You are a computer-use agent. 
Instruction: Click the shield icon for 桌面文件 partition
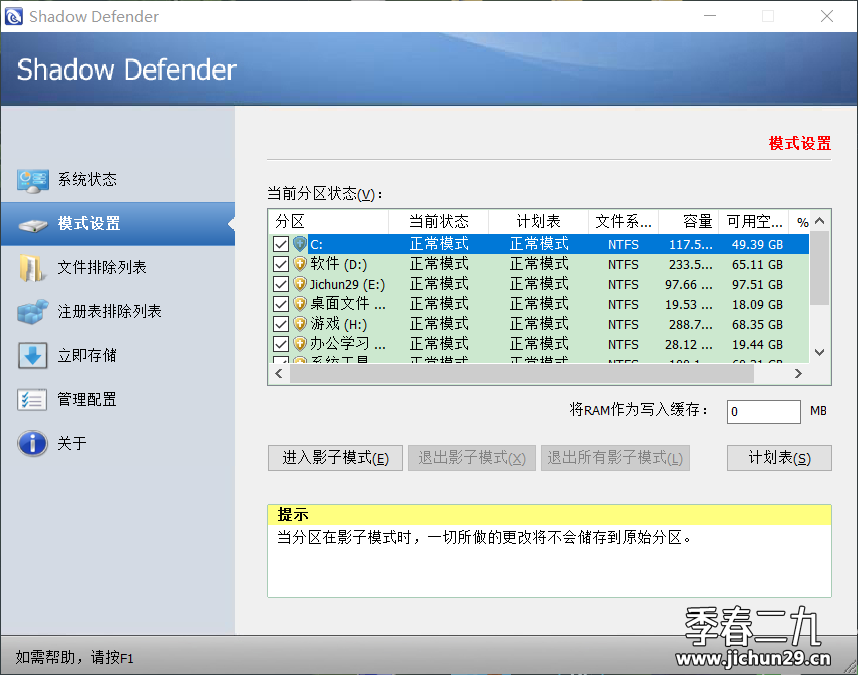299,304
